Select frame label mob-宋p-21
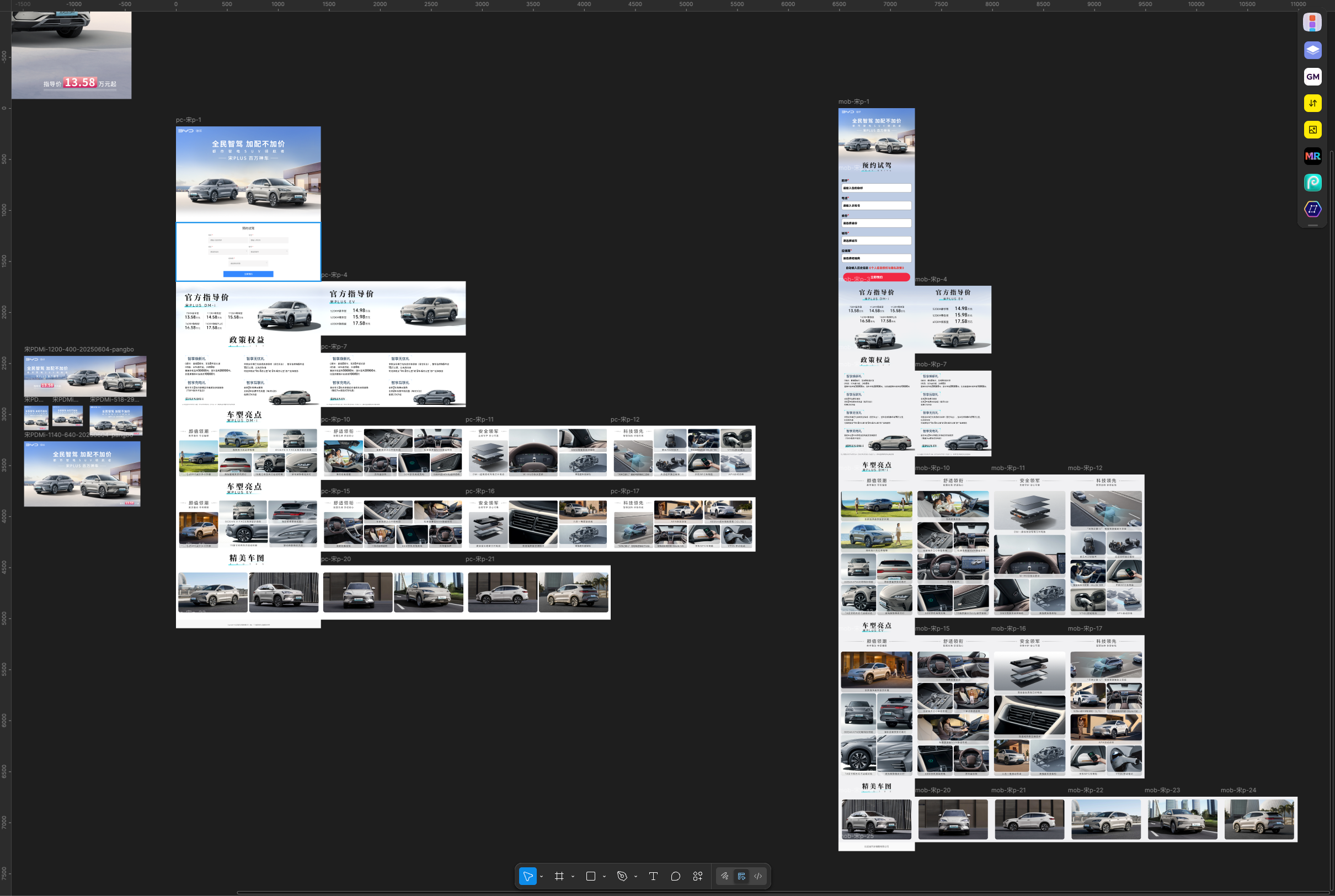This screenshot has height=896, width=1335. point(1008,790)
